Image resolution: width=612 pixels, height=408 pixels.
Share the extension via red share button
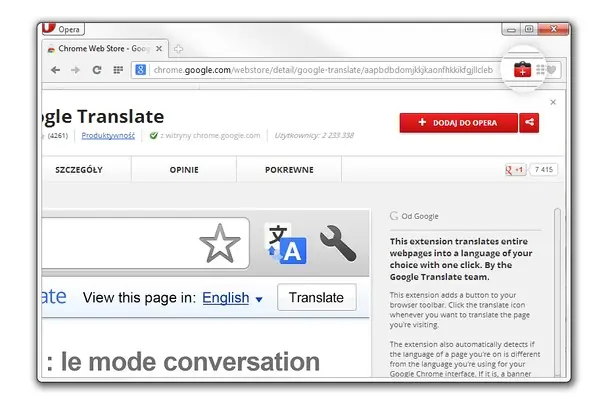[529, 123]
